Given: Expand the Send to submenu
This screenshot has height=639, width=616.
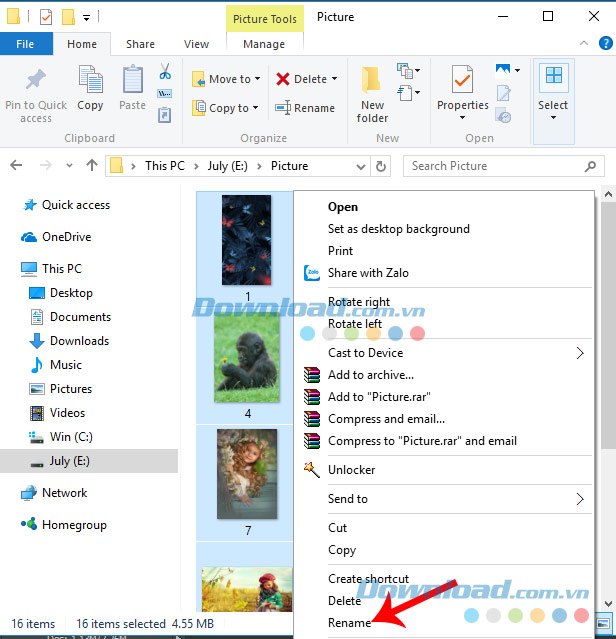Looking at the screenshot, I should [x=580, y=499].
